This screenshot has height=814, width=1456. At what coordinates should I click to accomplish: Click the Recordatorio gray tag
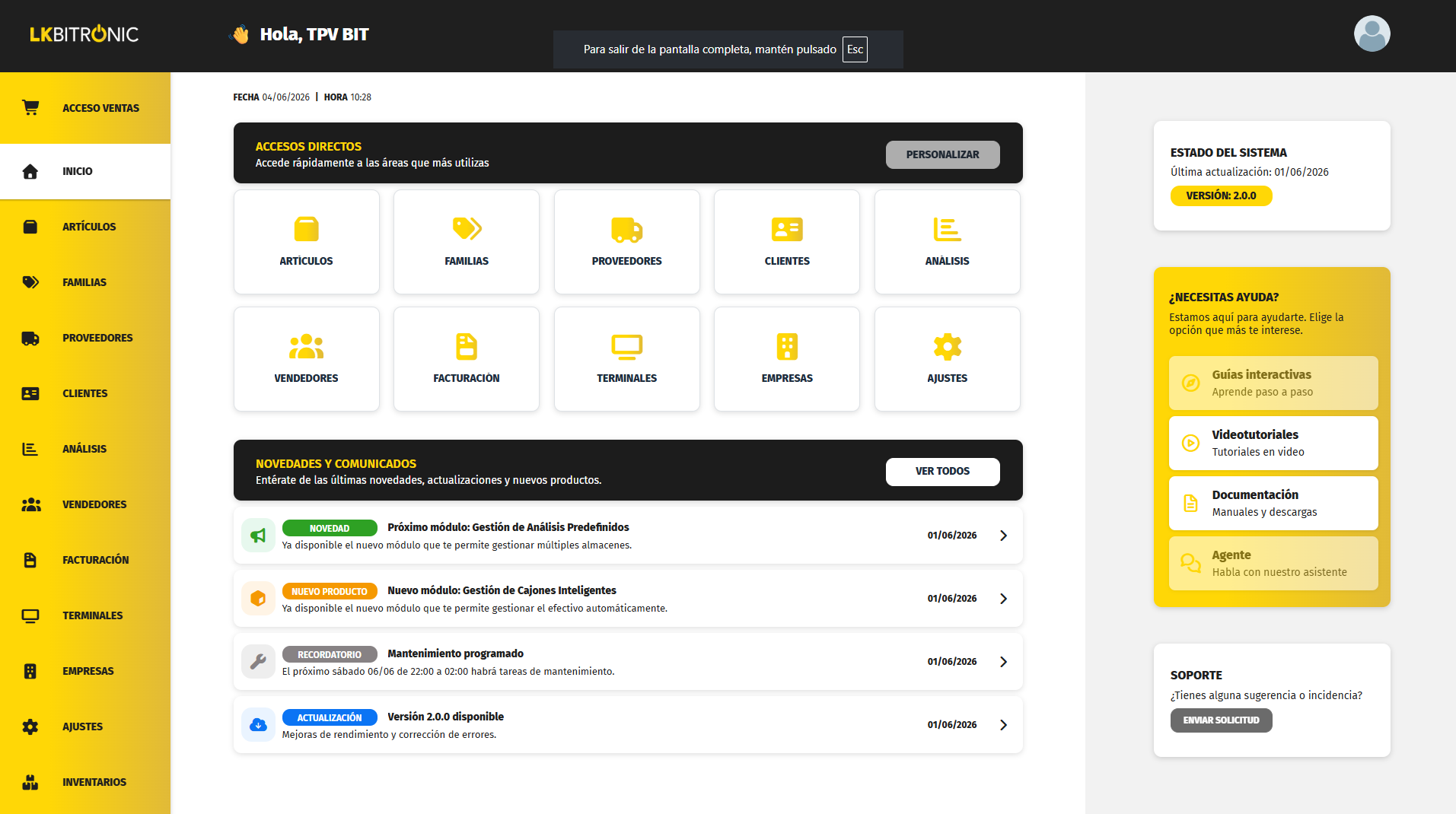(x=330, y=655)
